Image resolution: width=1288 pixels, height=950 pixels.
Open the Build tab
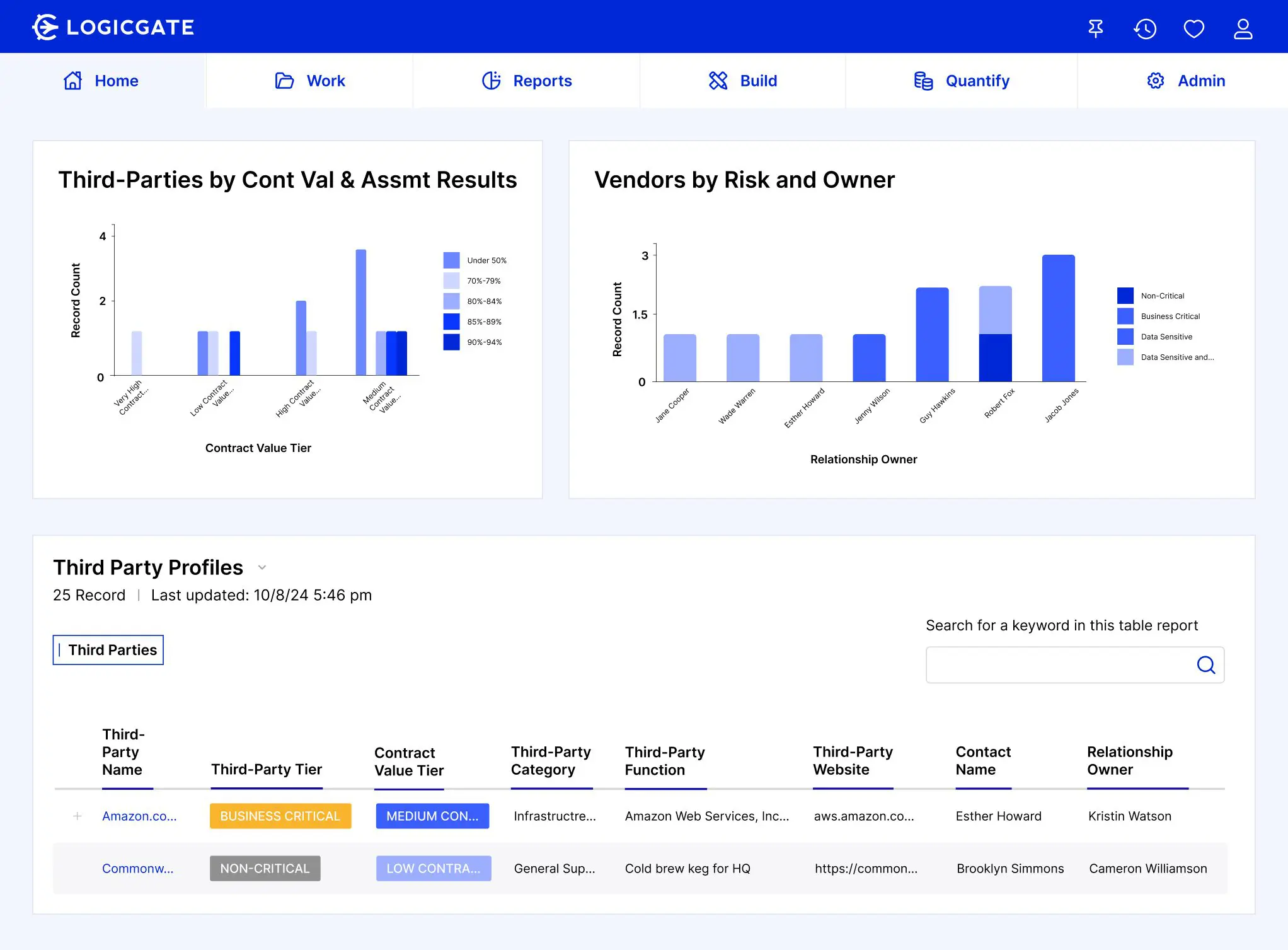(x=743, y=81)
